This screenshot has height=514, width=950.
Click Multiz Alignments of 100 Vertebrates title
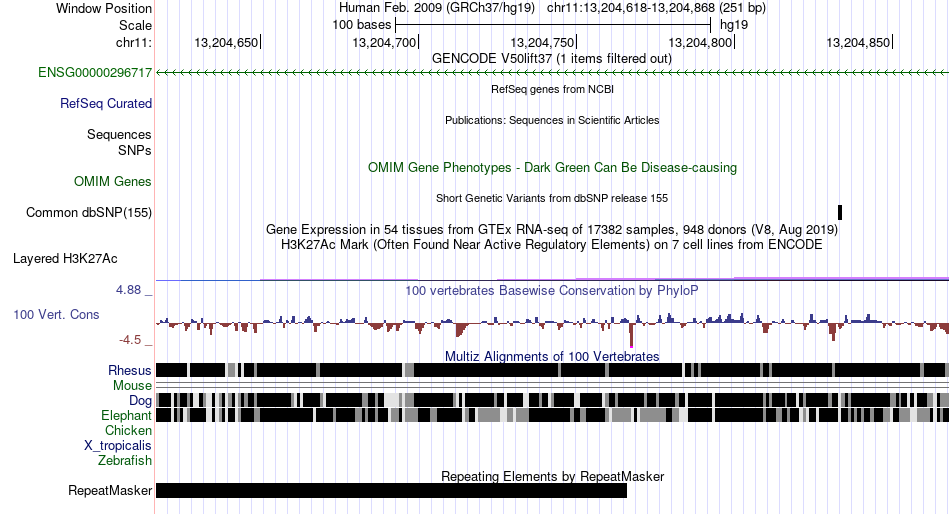[x=552, y=356]
